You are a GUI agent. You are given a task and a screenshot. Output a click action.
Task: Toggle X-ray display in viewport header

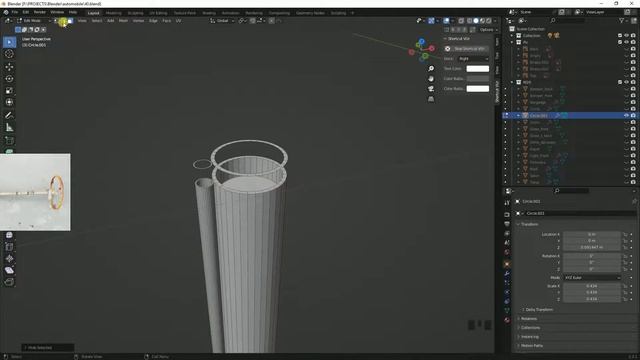point(461,20)
